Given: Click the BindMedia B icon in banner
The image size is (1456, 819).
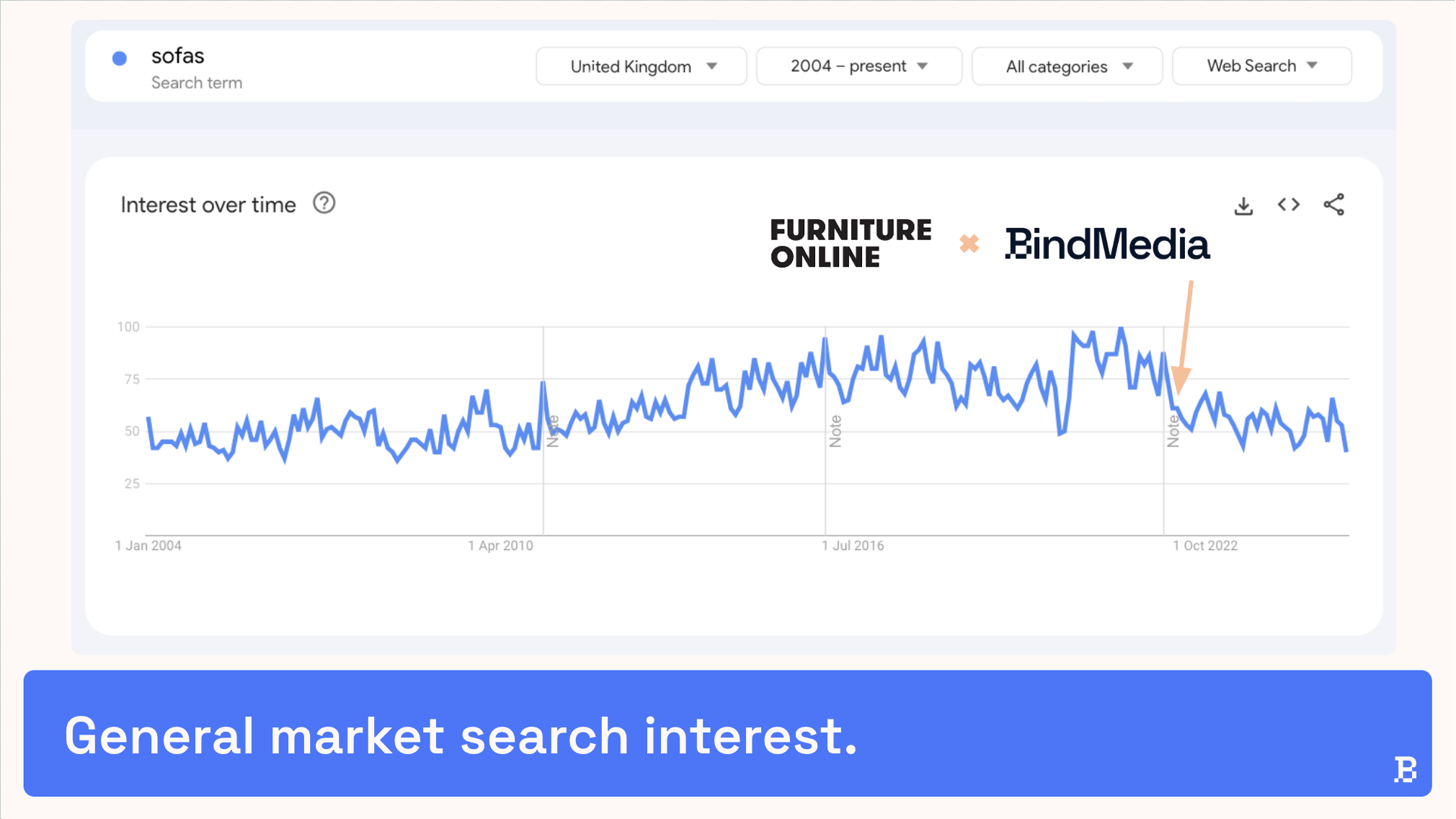Looking at the screenshot, I should [1405, 769].
